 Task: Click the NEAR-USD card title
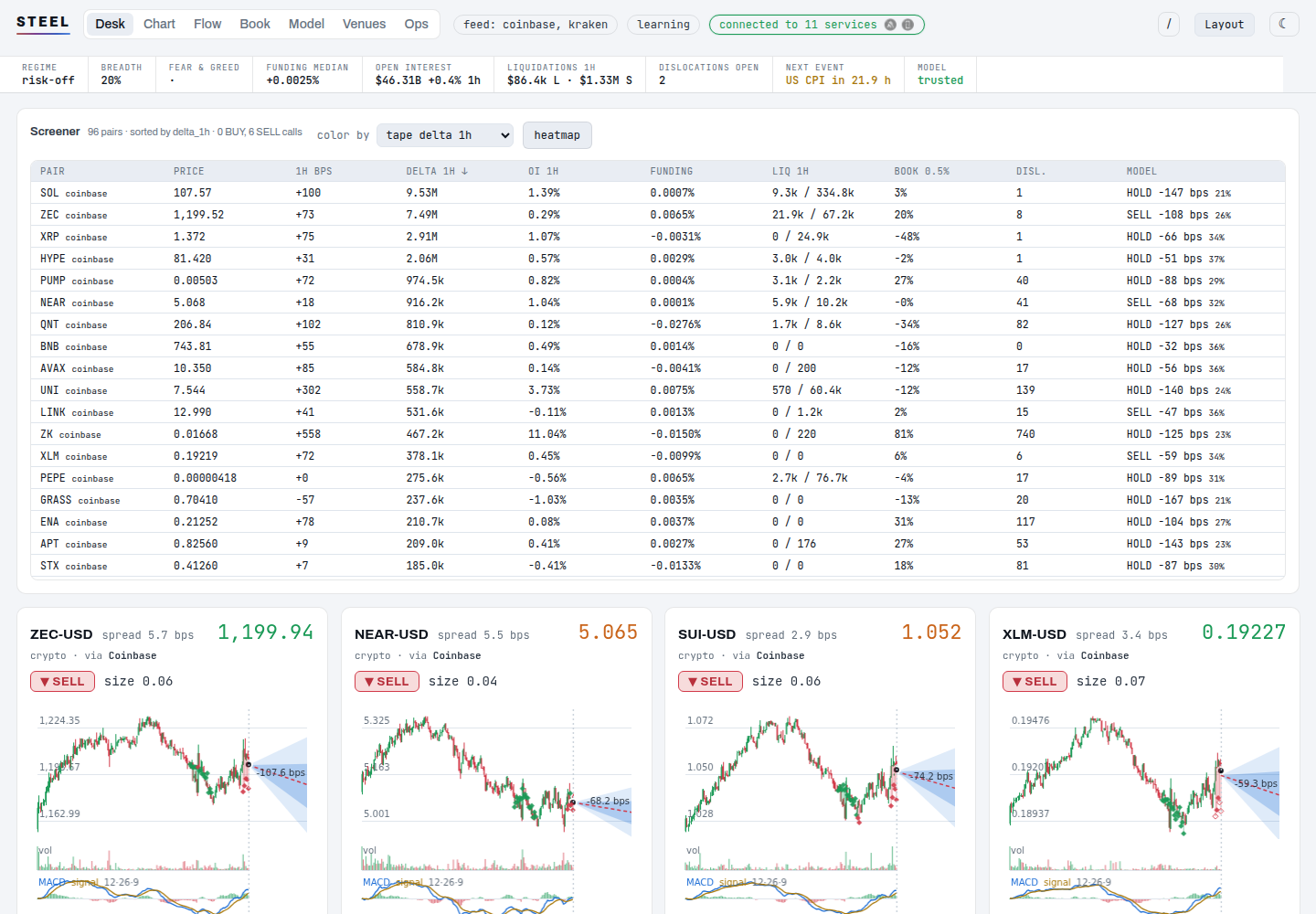[391, 634]
